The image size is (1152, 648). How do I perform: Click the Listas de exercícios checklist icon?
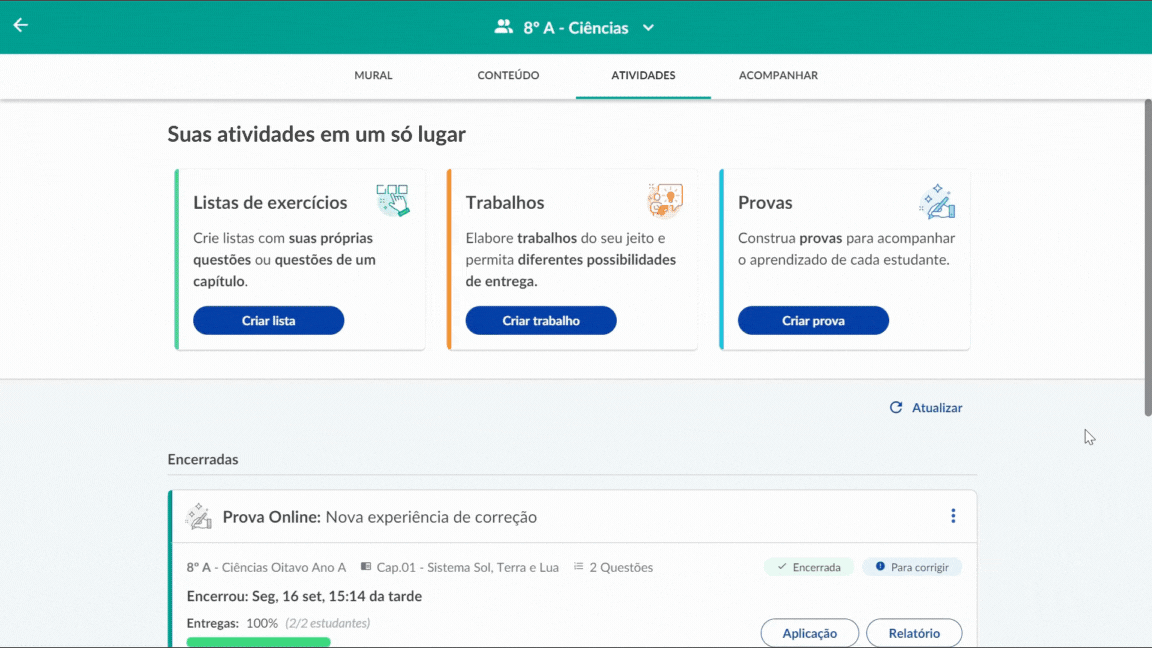pos(393,200)
